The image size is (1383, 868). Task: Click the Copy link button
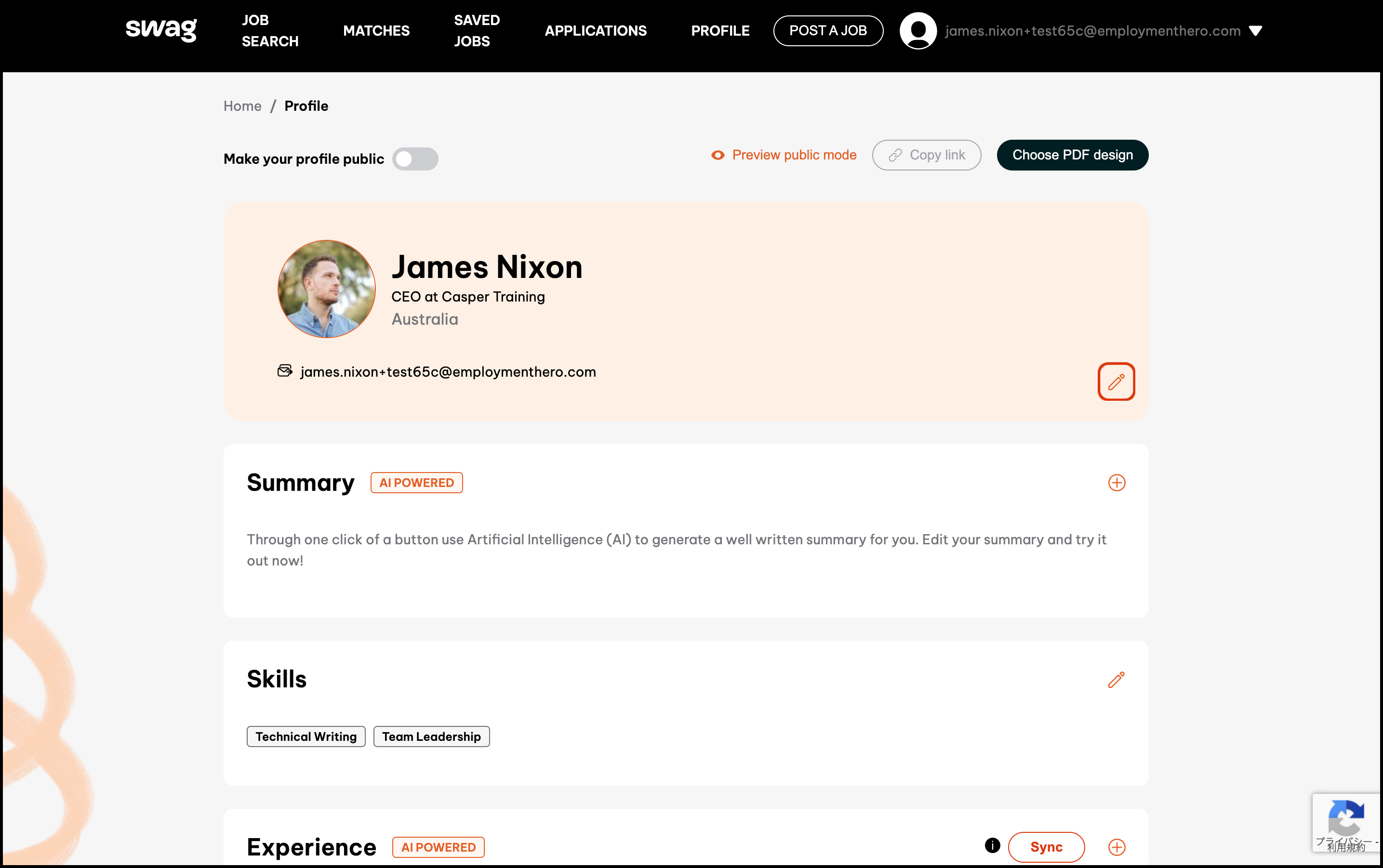(926, 155)
